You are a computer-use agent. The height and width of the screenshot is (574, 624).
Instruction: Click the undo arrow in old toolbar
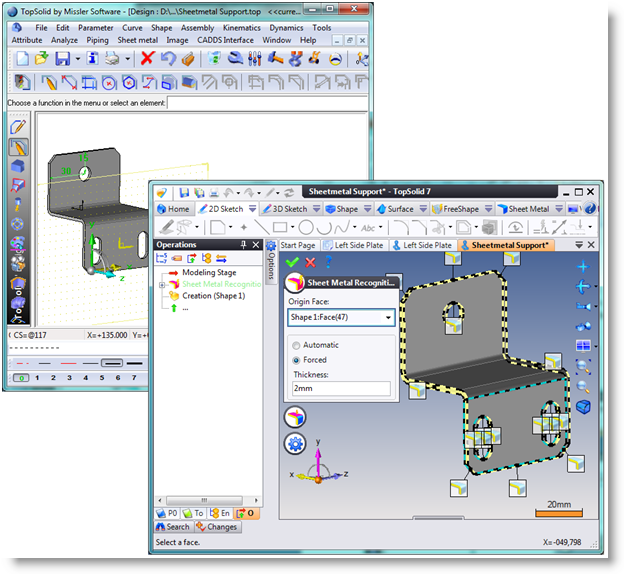[x=167, y=59]
